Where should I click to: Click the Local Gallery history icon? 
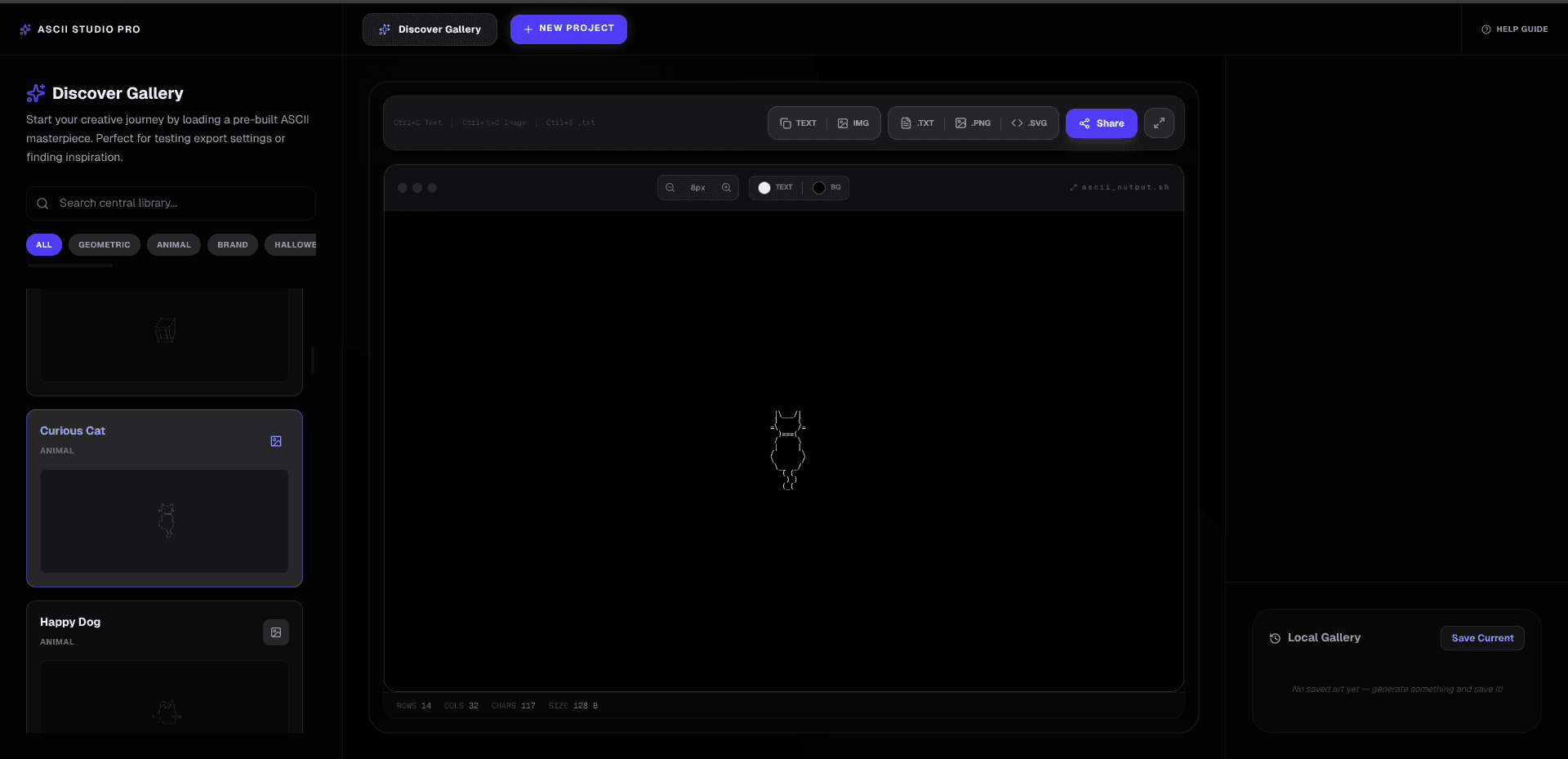1275,638
